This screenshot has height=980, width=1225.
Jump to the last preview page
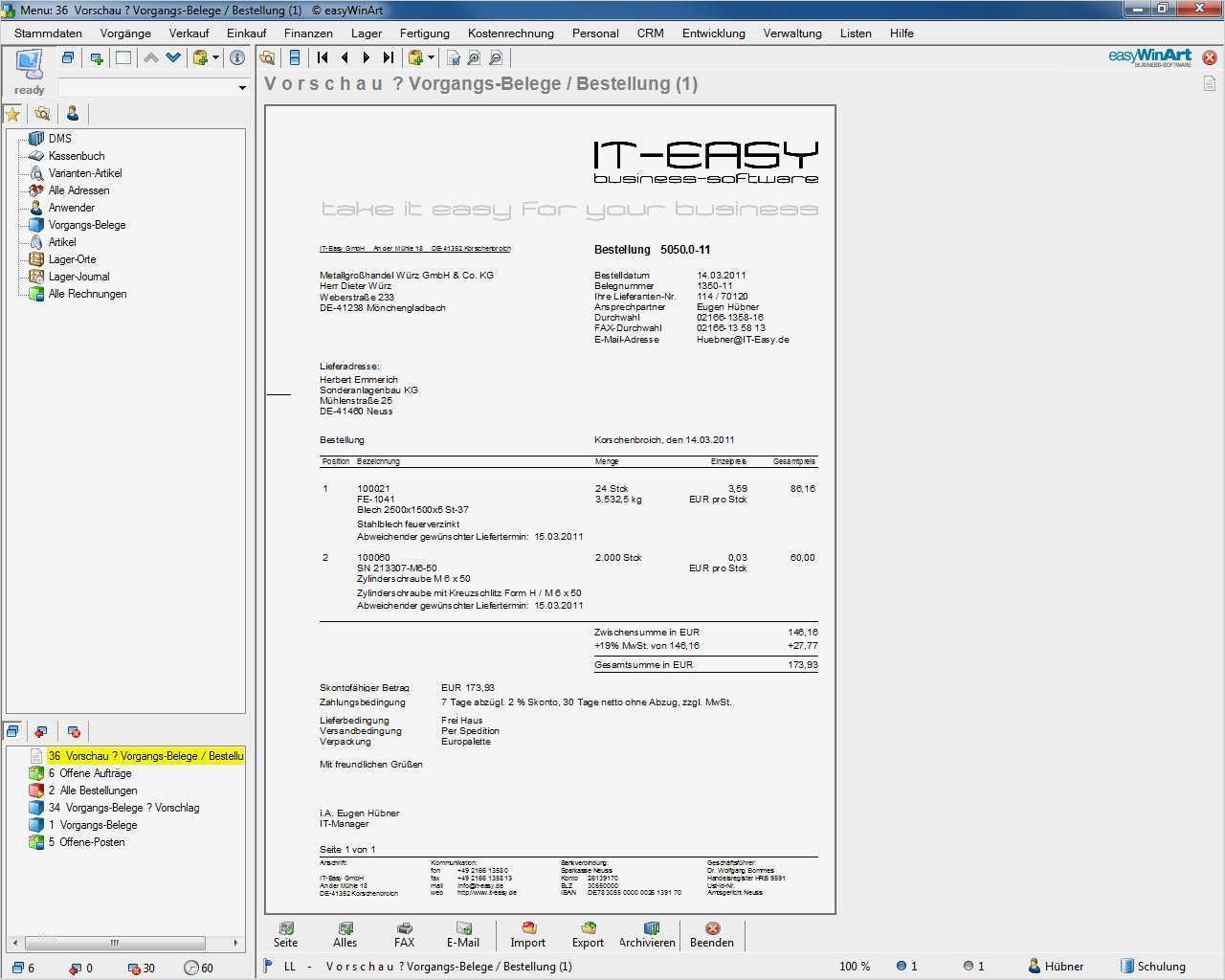388,58
